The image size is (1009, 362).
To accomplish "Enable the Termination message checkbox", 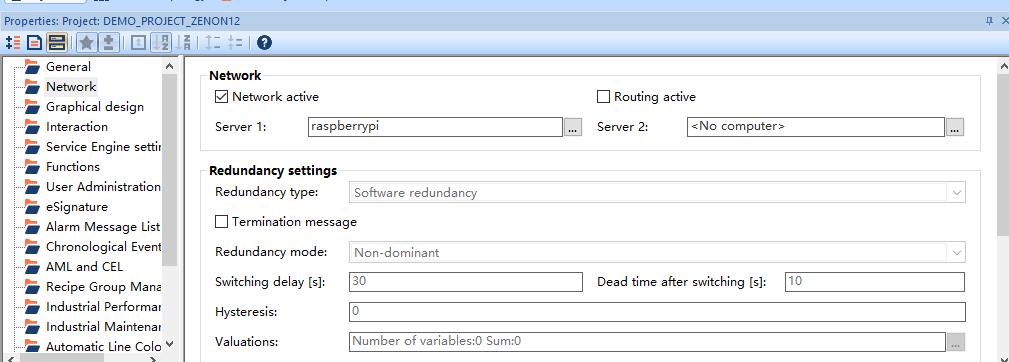I will 221,222.
